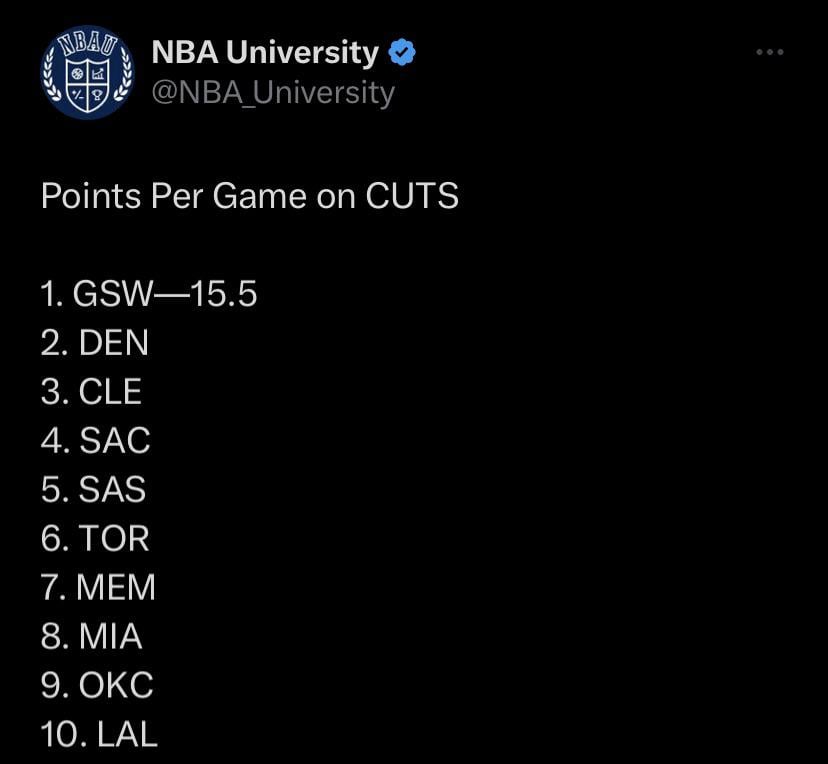The width and height of the screenshot is (828, 764).
Task: Click the SAC entry in the list
Action: tap(96, 441)
